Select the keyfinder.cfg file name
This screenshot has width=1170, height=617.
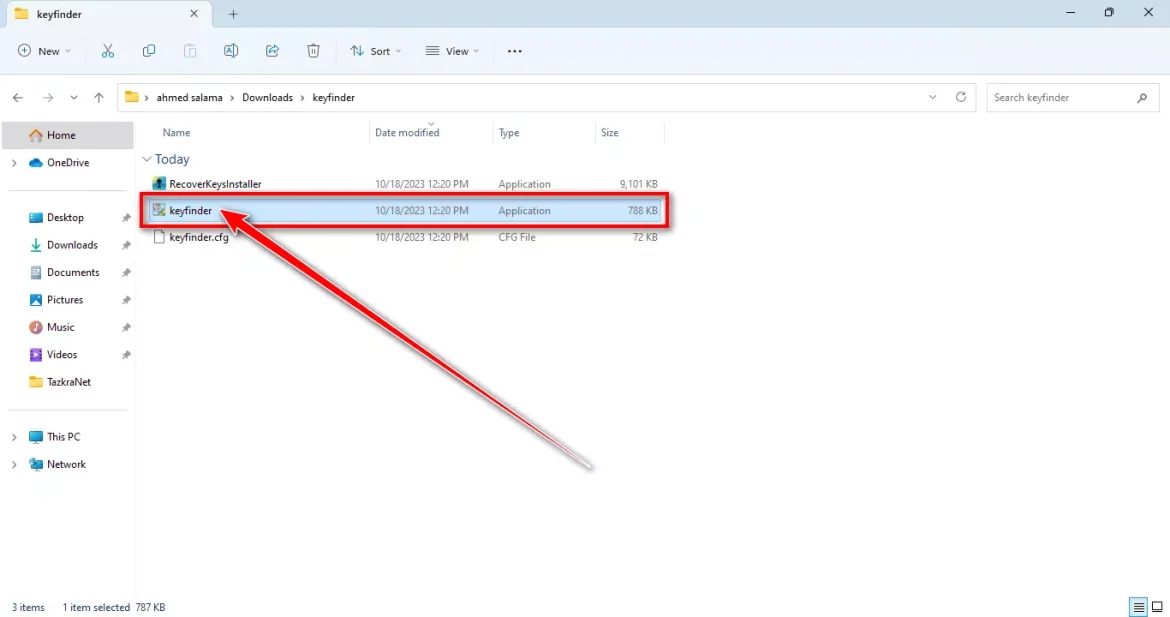[198, 237]
